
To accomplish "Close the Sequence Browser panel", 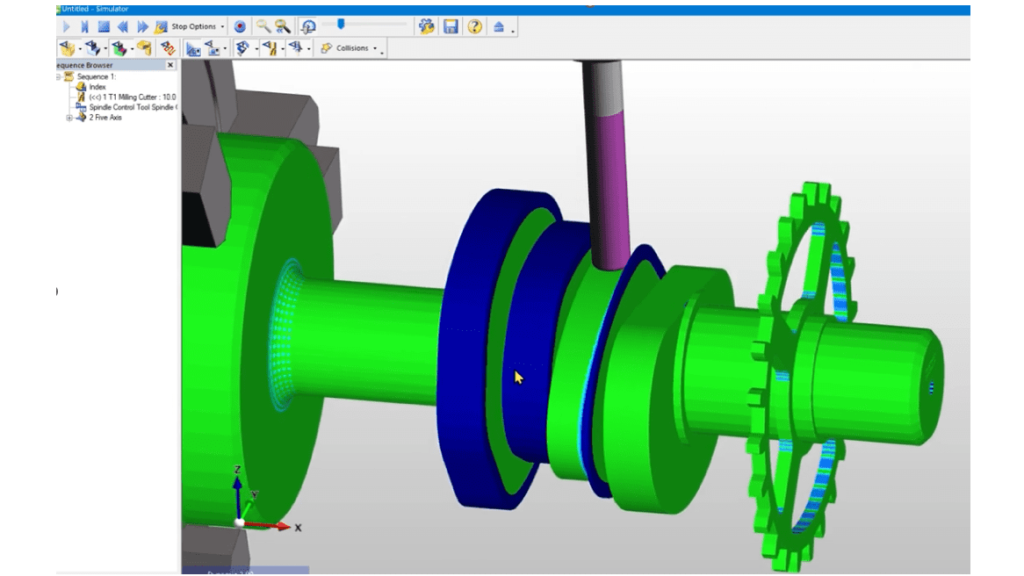I will pyautogui.click(x=170, y=64).
